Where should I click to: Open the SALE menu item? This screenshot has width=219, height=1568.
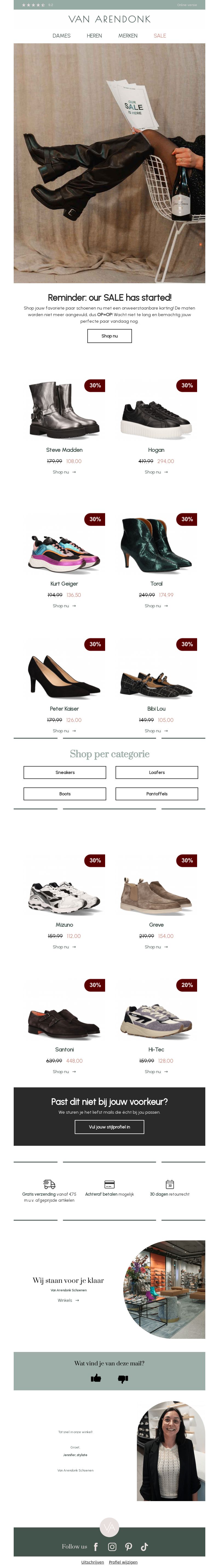(x=160, y=36)
